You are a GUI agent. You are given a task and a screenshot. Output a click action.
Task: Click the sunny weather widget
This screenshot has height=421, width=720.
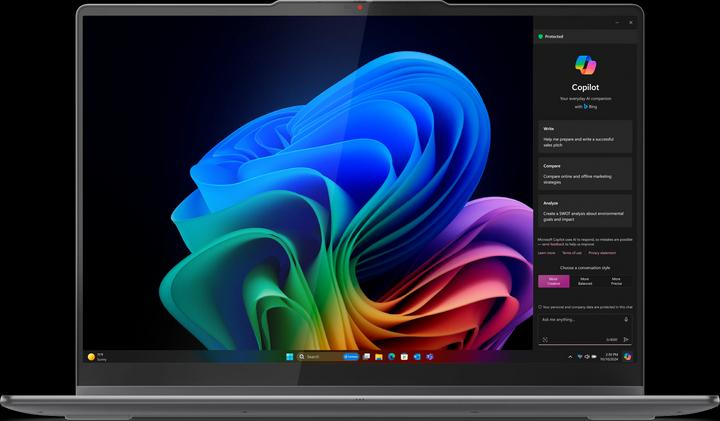tap(97, 357)
